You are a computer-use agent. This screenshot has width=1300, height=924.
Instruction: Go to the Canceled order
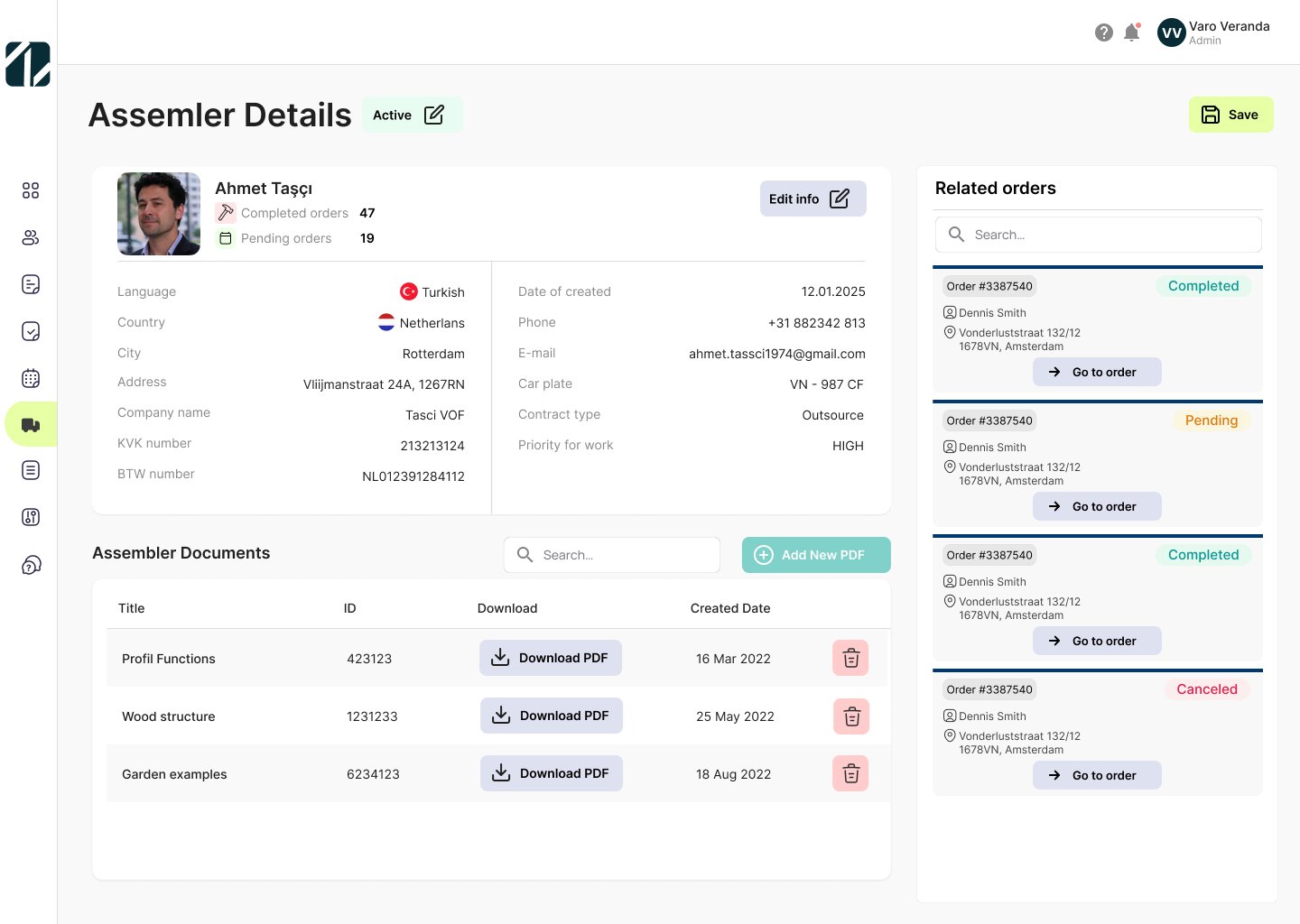point(1097,775)
